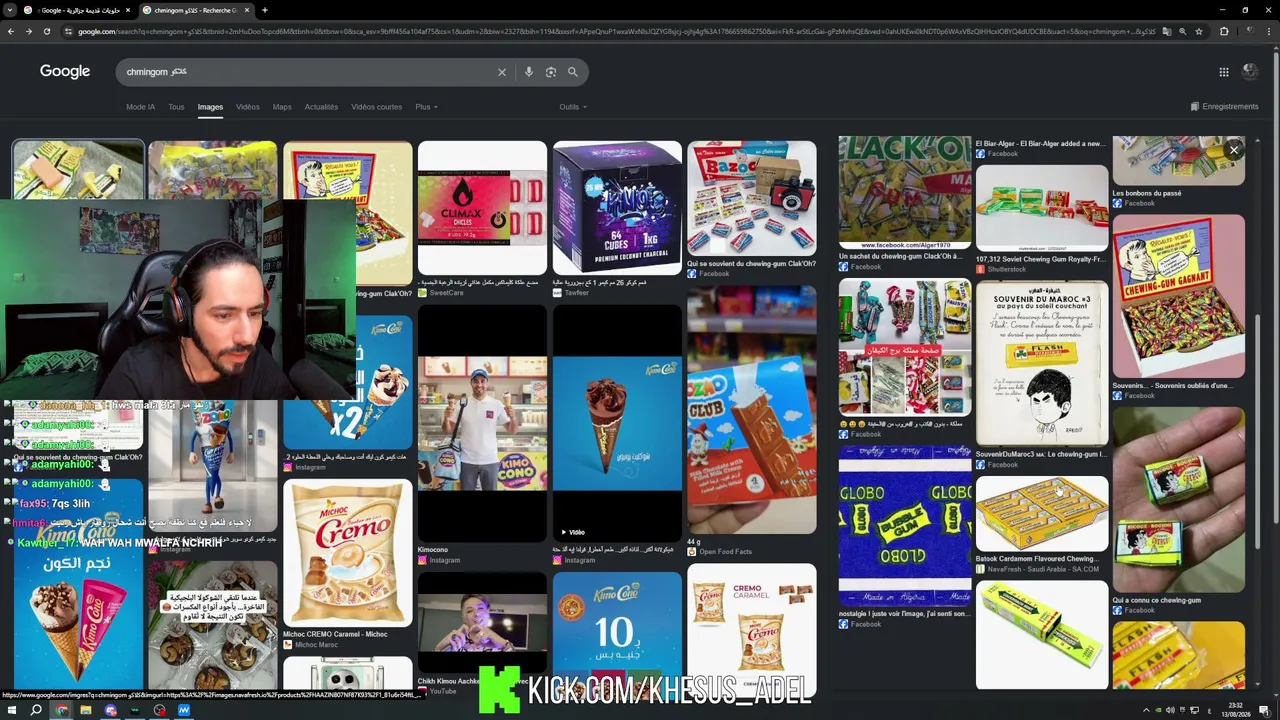The width and height of the screenshot is (1280, 720).
Task: Open the 64 cubes coconut charcoal image
Action: click(x=617, y=208)
